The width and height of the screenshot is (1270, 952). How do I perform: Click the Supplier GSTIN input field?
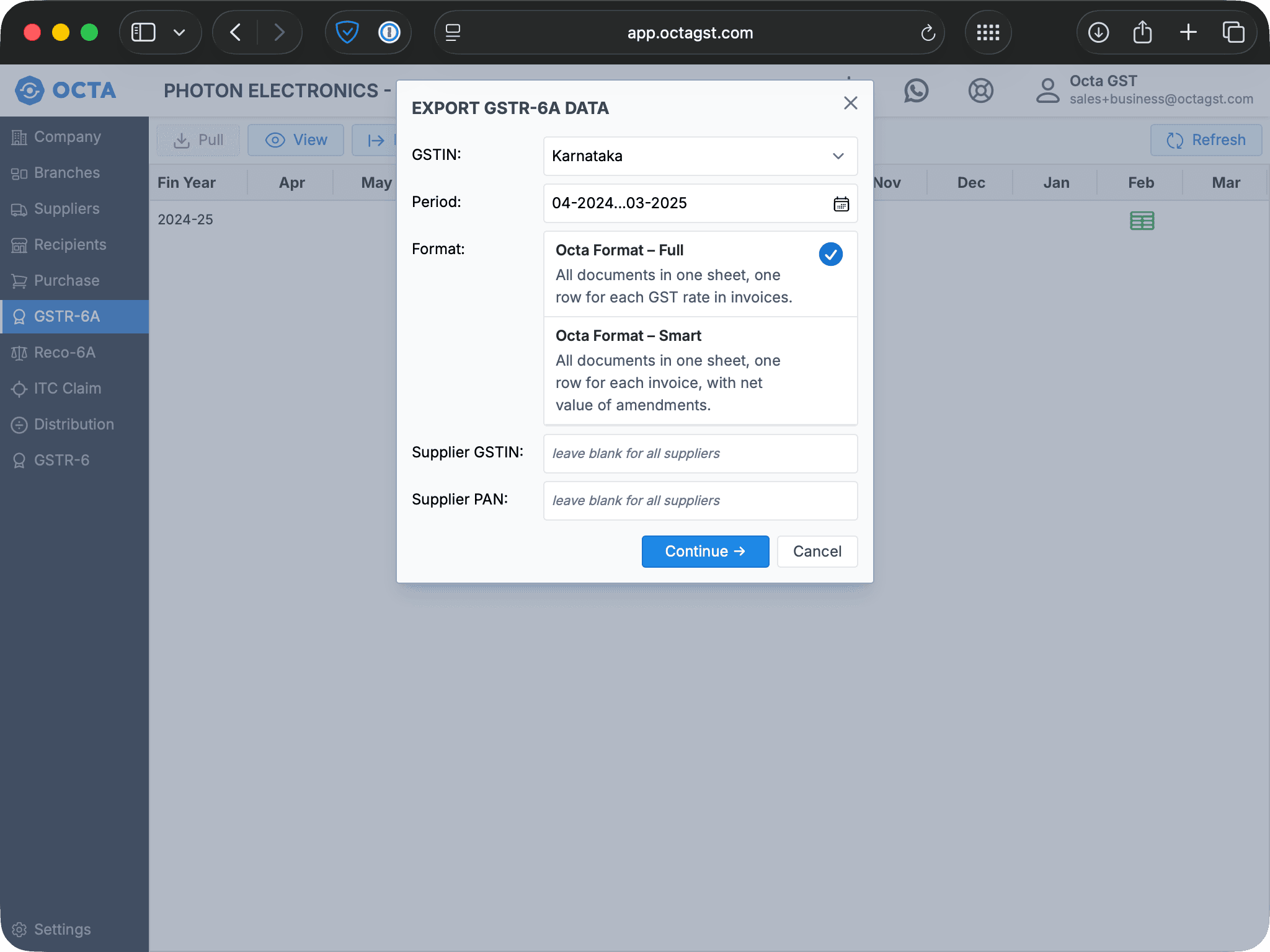click(x=700, y=454)
